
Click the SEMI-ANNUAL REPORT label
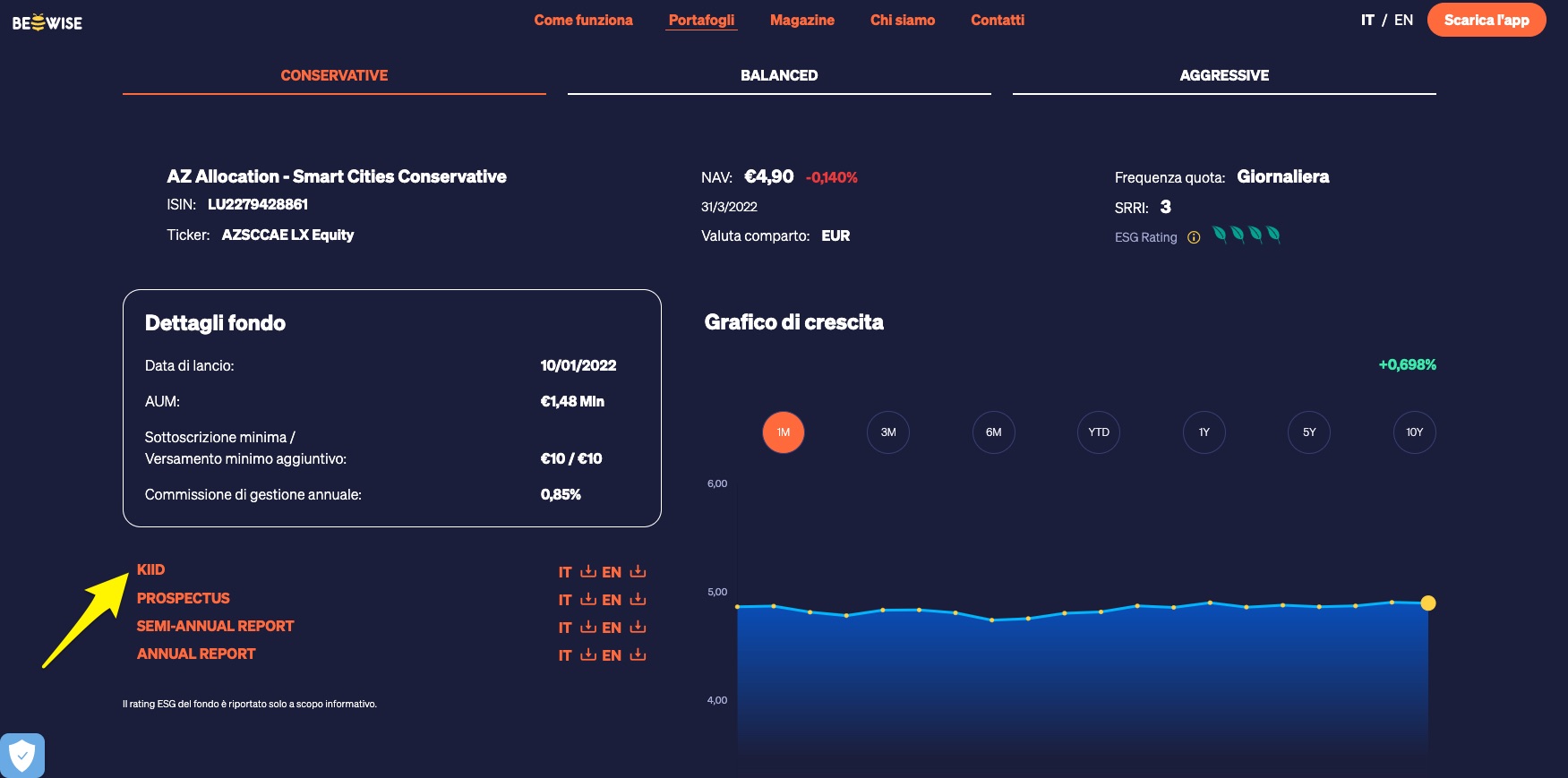pos(215,626)
